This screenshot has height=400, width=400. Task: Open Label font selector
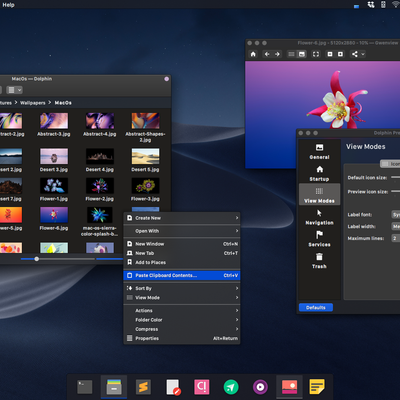pos(396,215)
